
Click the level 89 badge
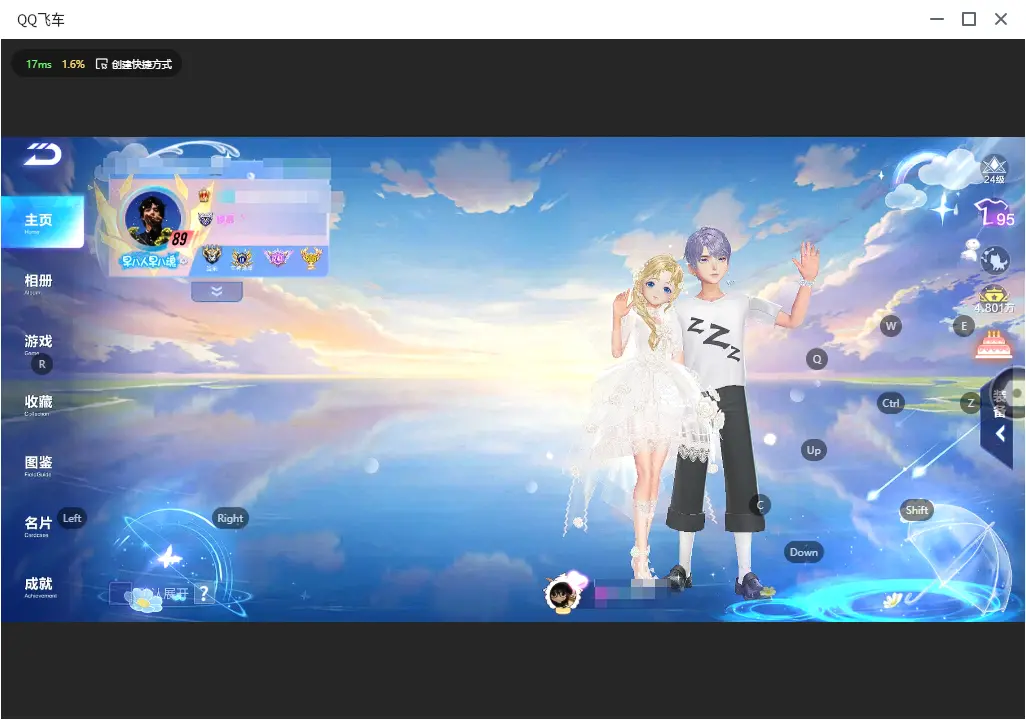pyautogui.click(x=179, y=239)
